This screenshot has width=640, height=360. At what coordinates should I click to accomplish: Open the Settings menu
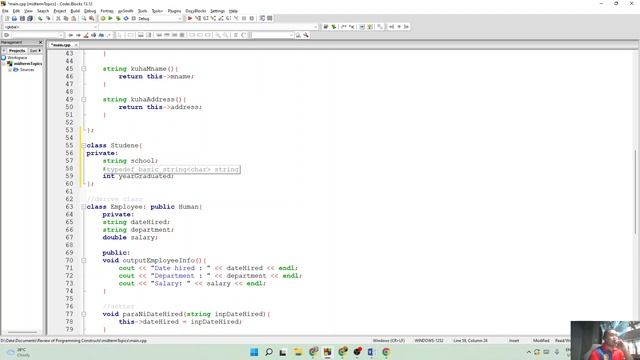(218, 11)
